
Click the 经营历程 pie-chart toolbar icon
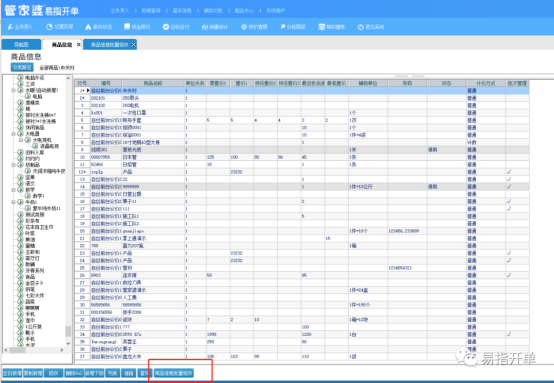(59, 27)
